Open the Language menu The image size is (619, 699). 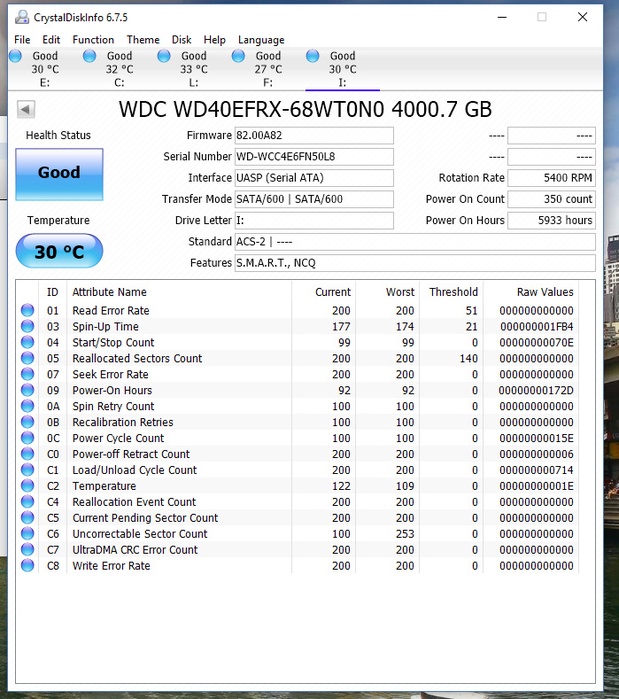tap(261, 40)
